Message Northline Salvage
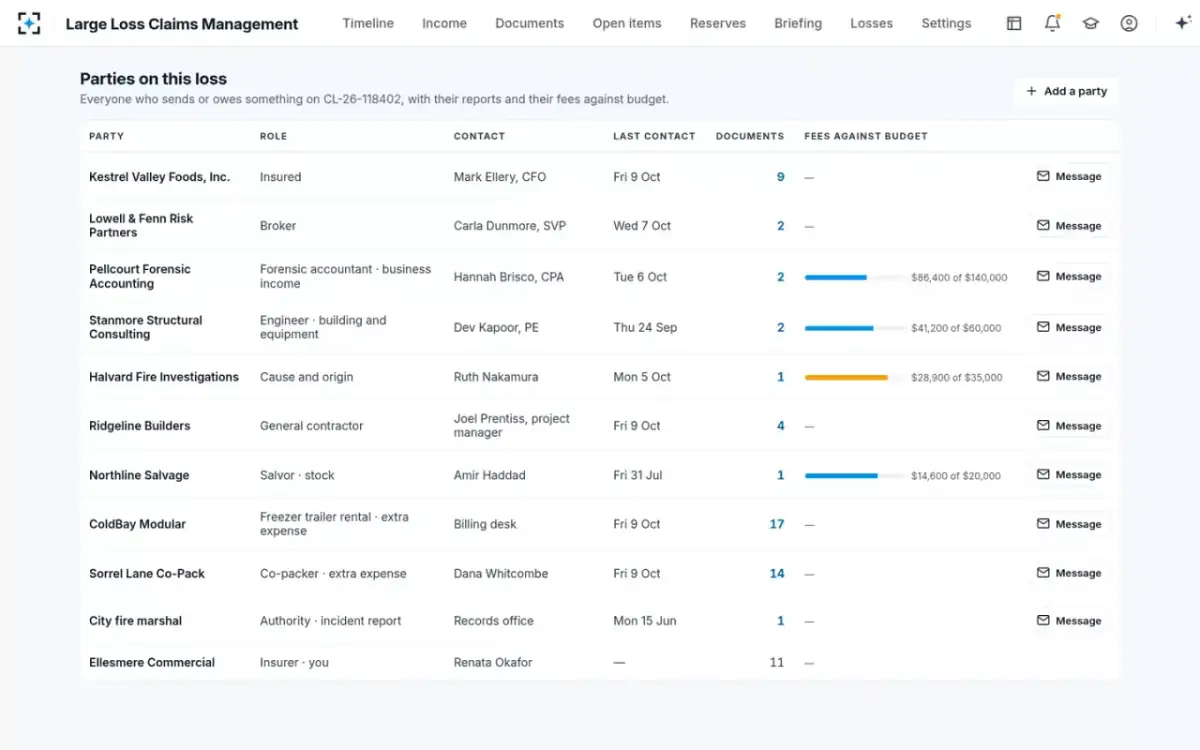This screenshot has height=750, width=1200. click(x=1069, y=475)
